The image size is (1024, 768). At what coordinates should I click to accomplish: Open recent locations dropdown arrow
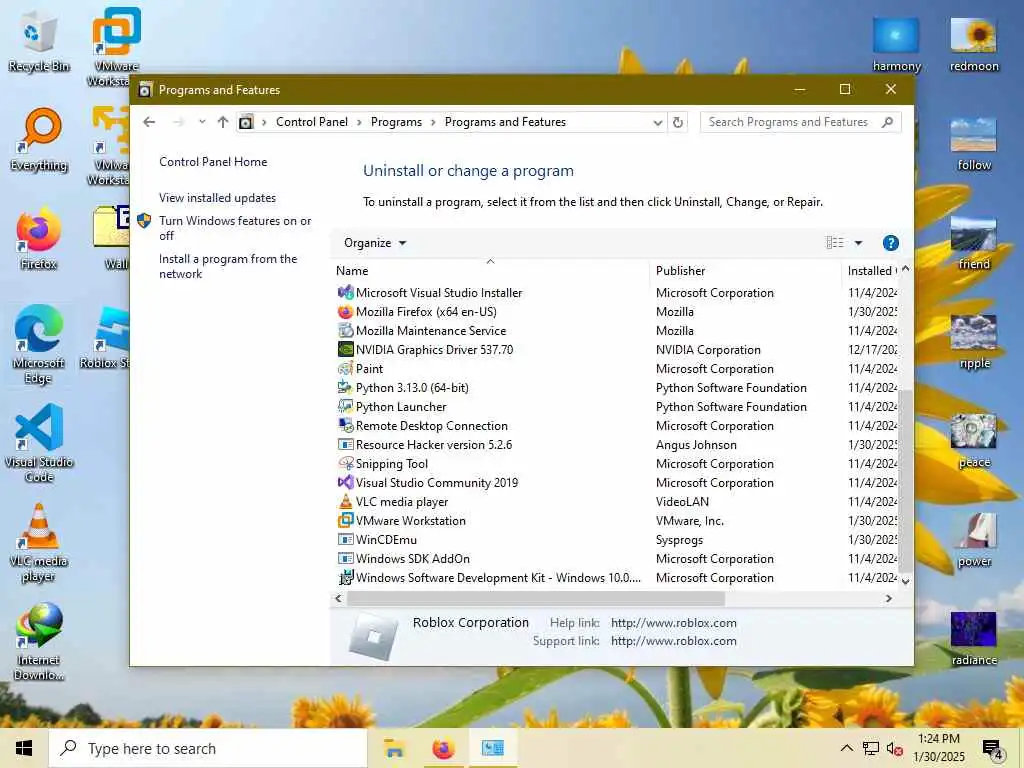click(202, 122)
